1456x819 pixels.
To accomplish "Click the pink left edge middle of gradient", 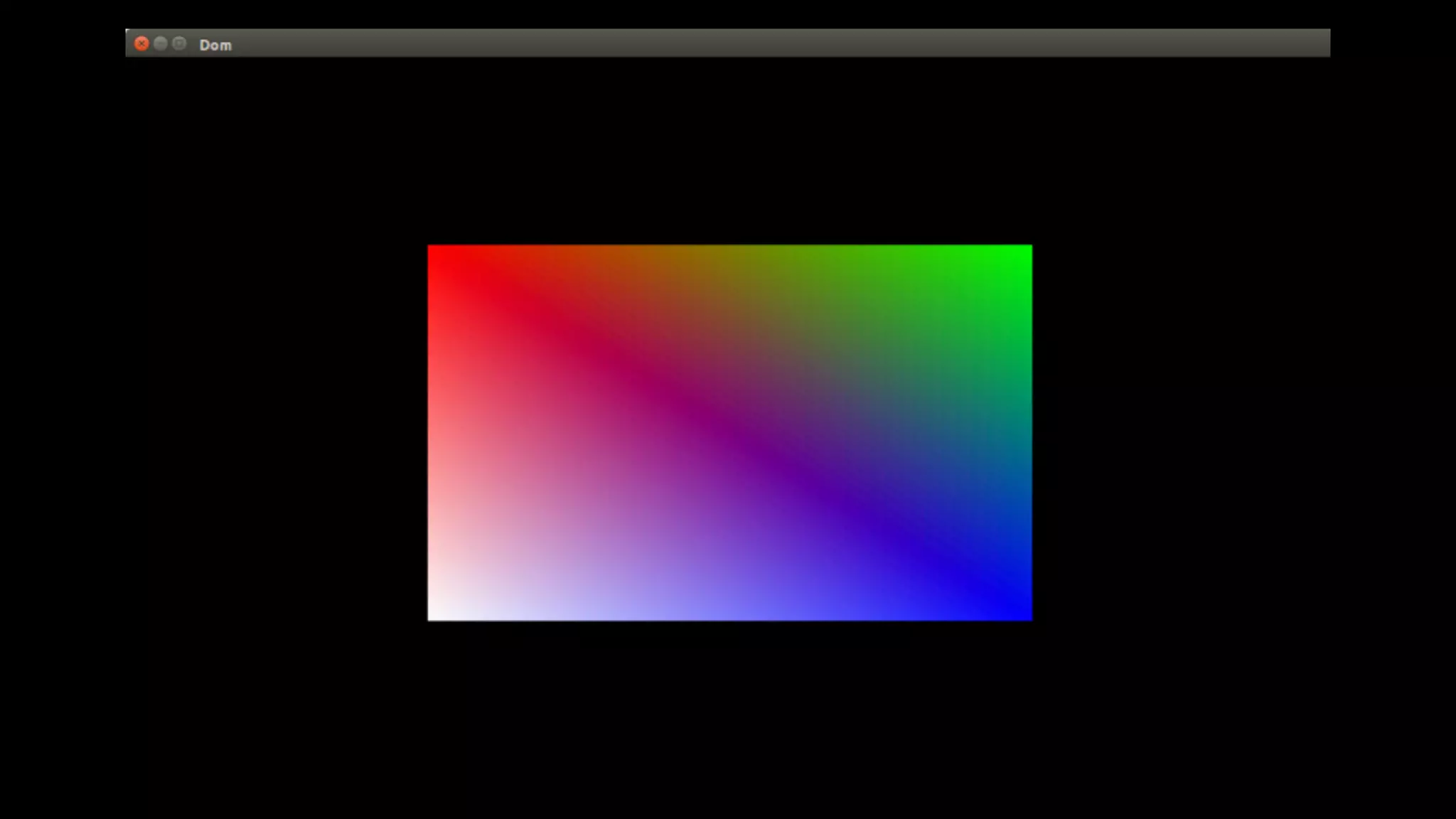I will (x=437, y=432).
